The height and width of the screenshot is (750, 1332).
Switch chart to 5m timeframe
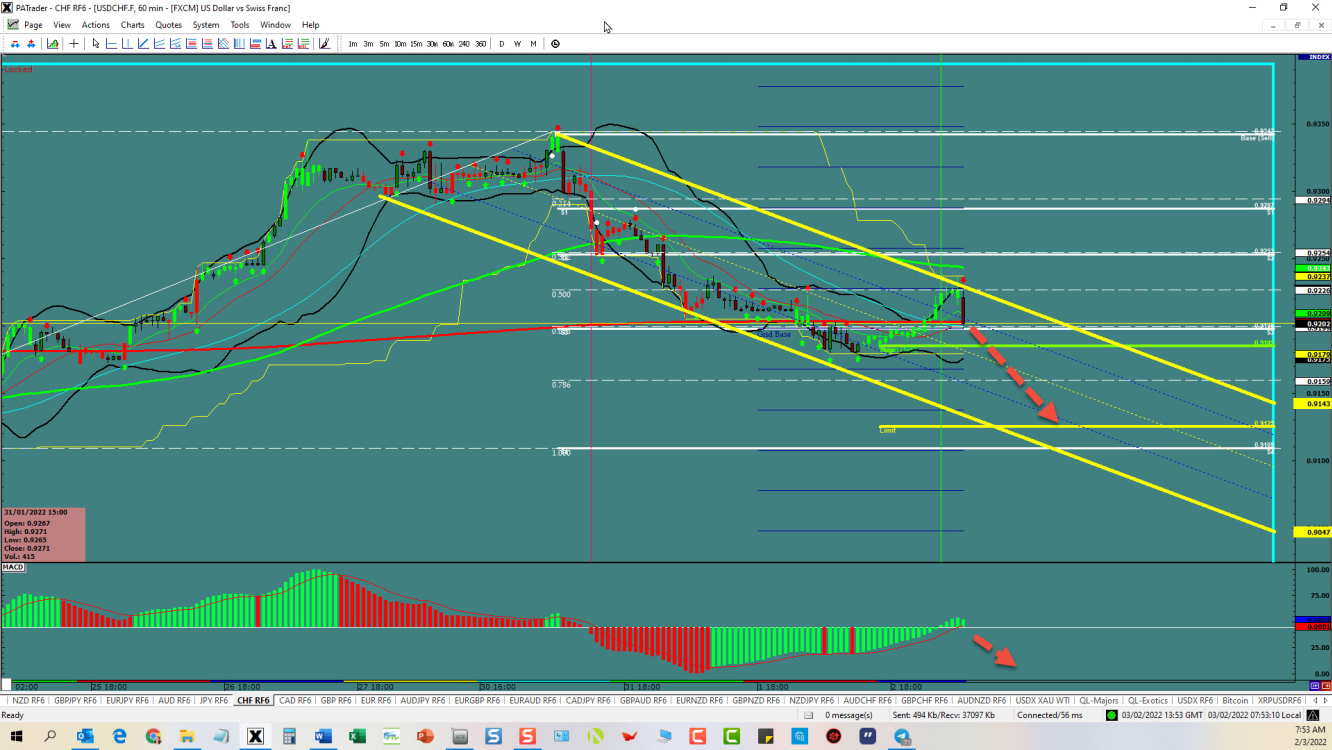[x=384, y=44]
